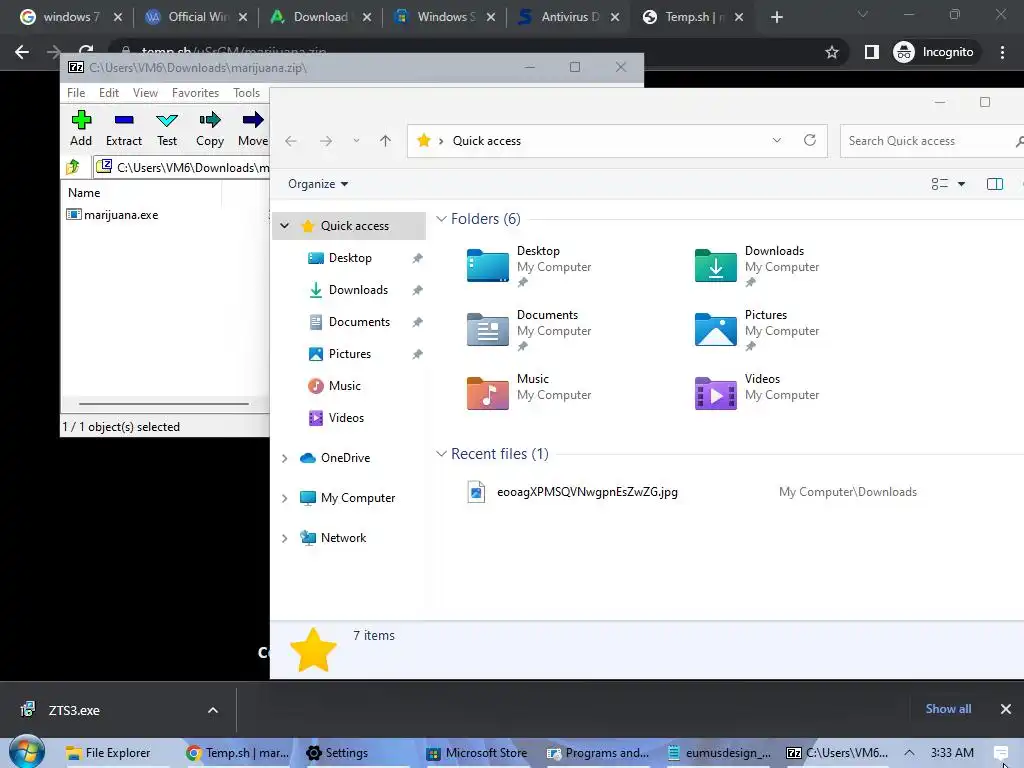Select Videos in the navigation pane
The height and width of the screenshot is (768, 1024).
coord(346,418)
